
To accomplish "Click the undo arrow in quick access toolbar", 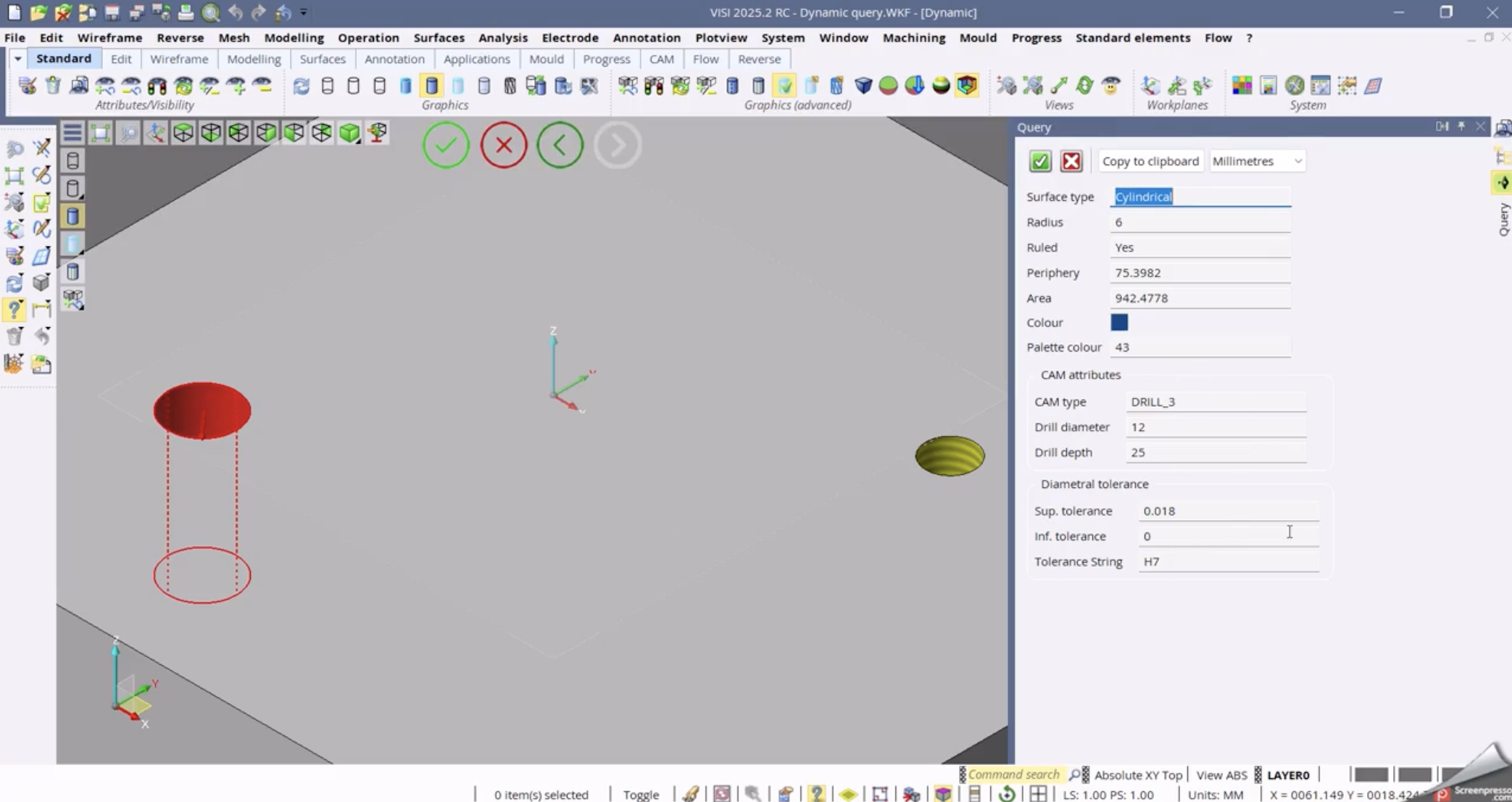I will (235, 12).
